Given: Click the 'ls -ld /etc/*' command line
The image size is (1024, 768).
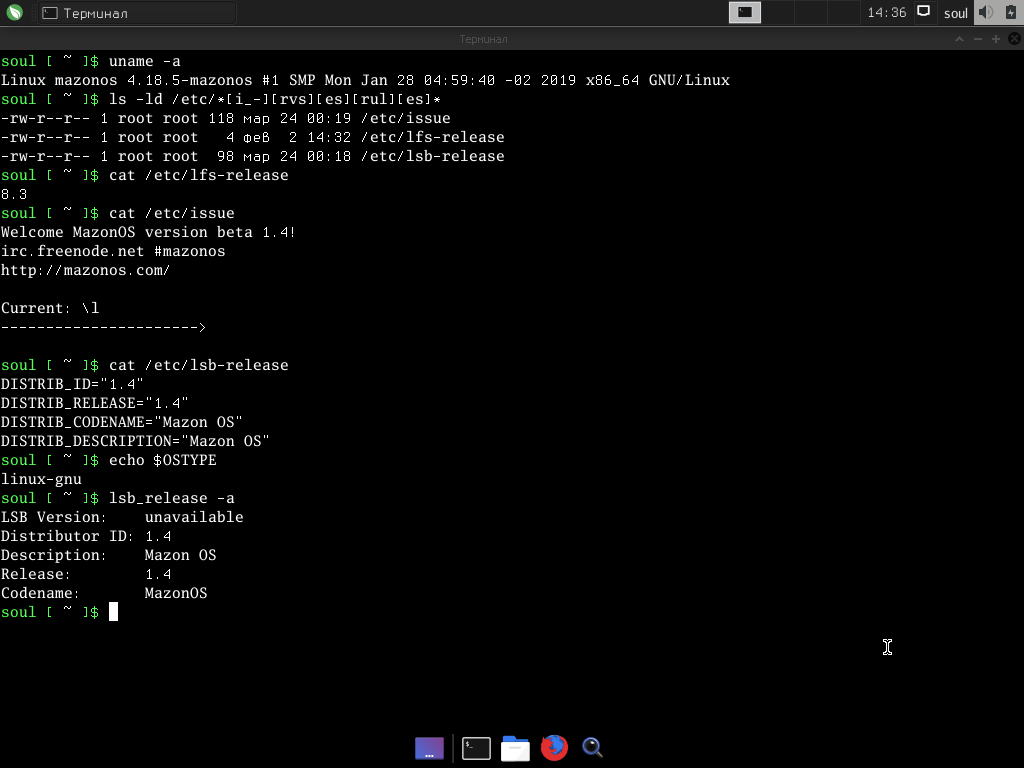Looking at the screenshot, I should (275, 99).
